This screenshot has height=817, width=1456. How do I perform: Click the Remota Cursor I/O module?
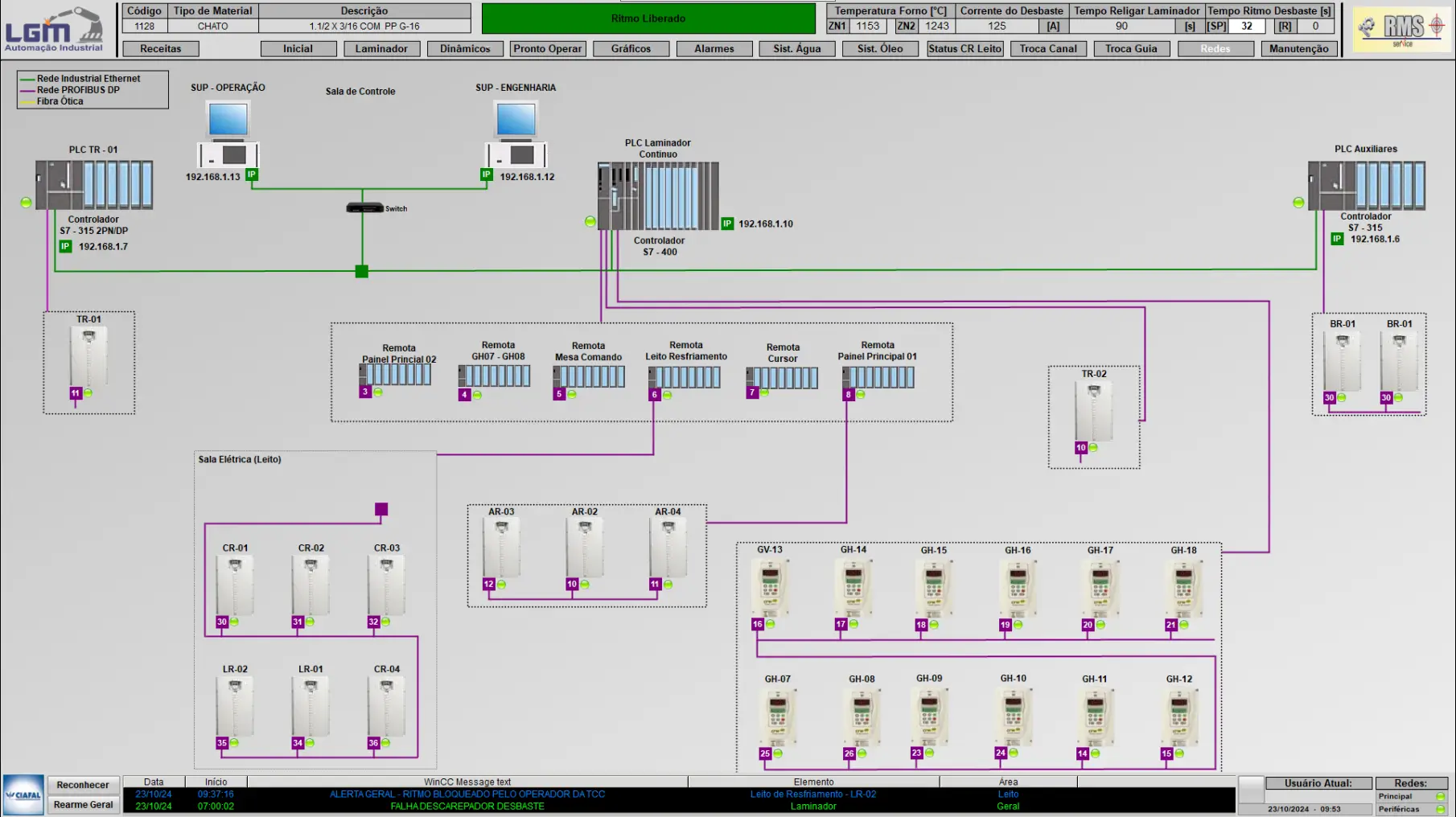click(782, 378)
